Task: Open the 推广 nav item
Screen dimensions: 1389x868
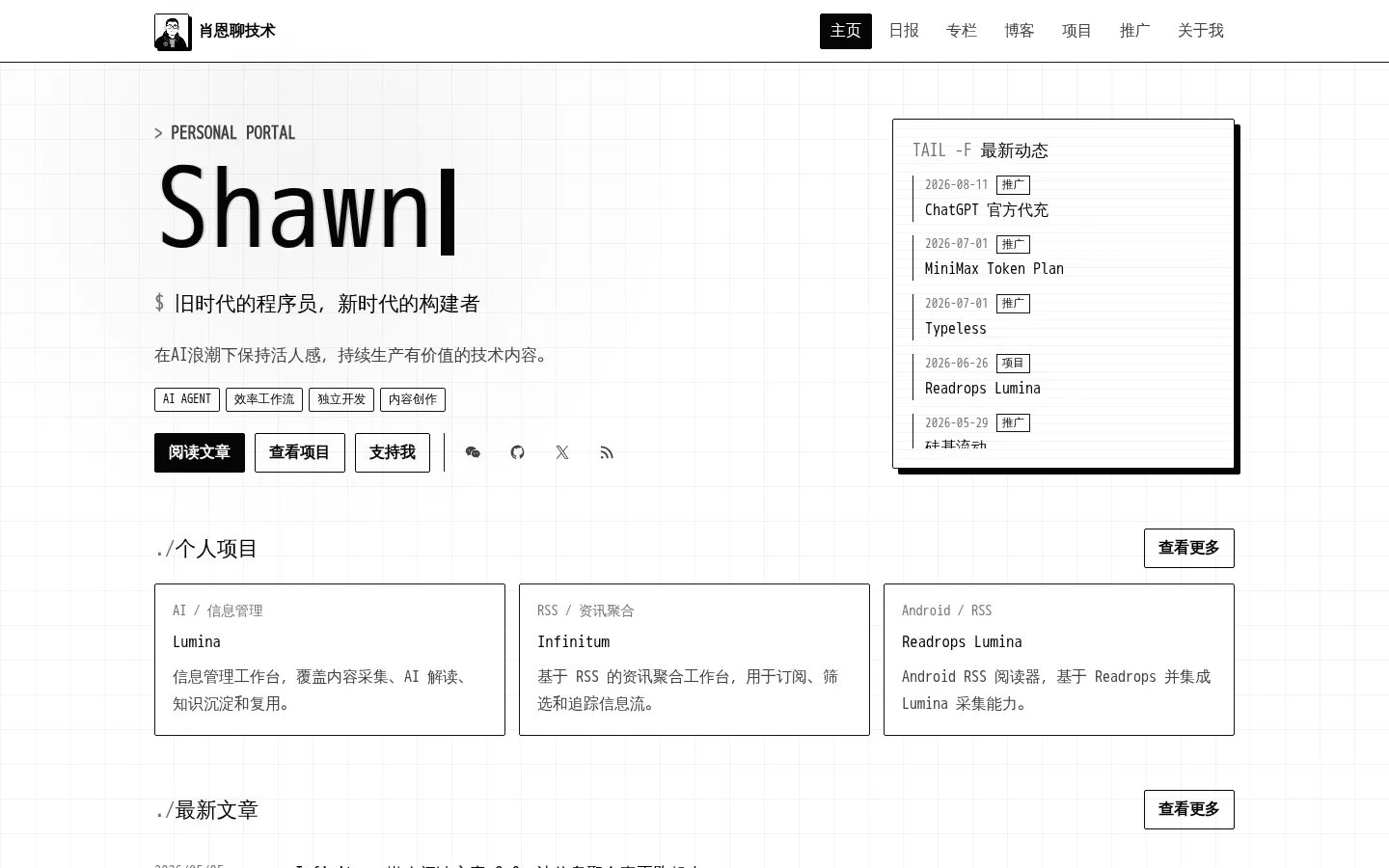Action: click(1135, 31)
